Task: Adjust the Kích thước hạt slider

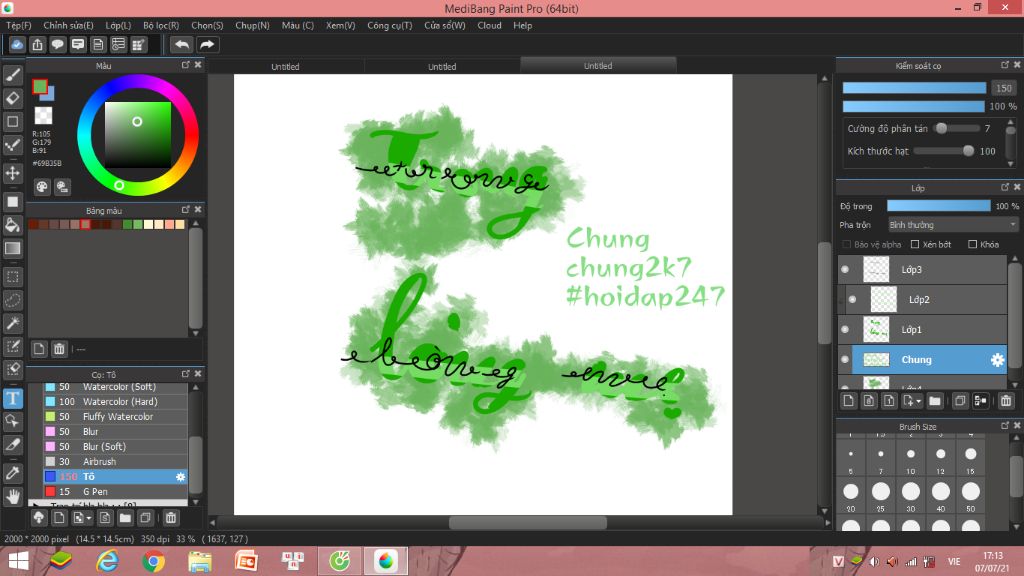Action: click(x=944, y=151)
